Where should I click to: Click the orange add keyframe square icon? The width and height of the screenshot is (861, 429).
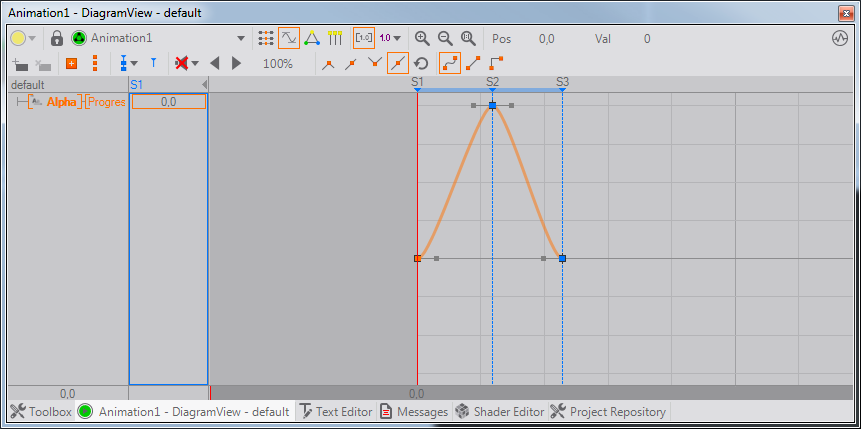(71, 63)
